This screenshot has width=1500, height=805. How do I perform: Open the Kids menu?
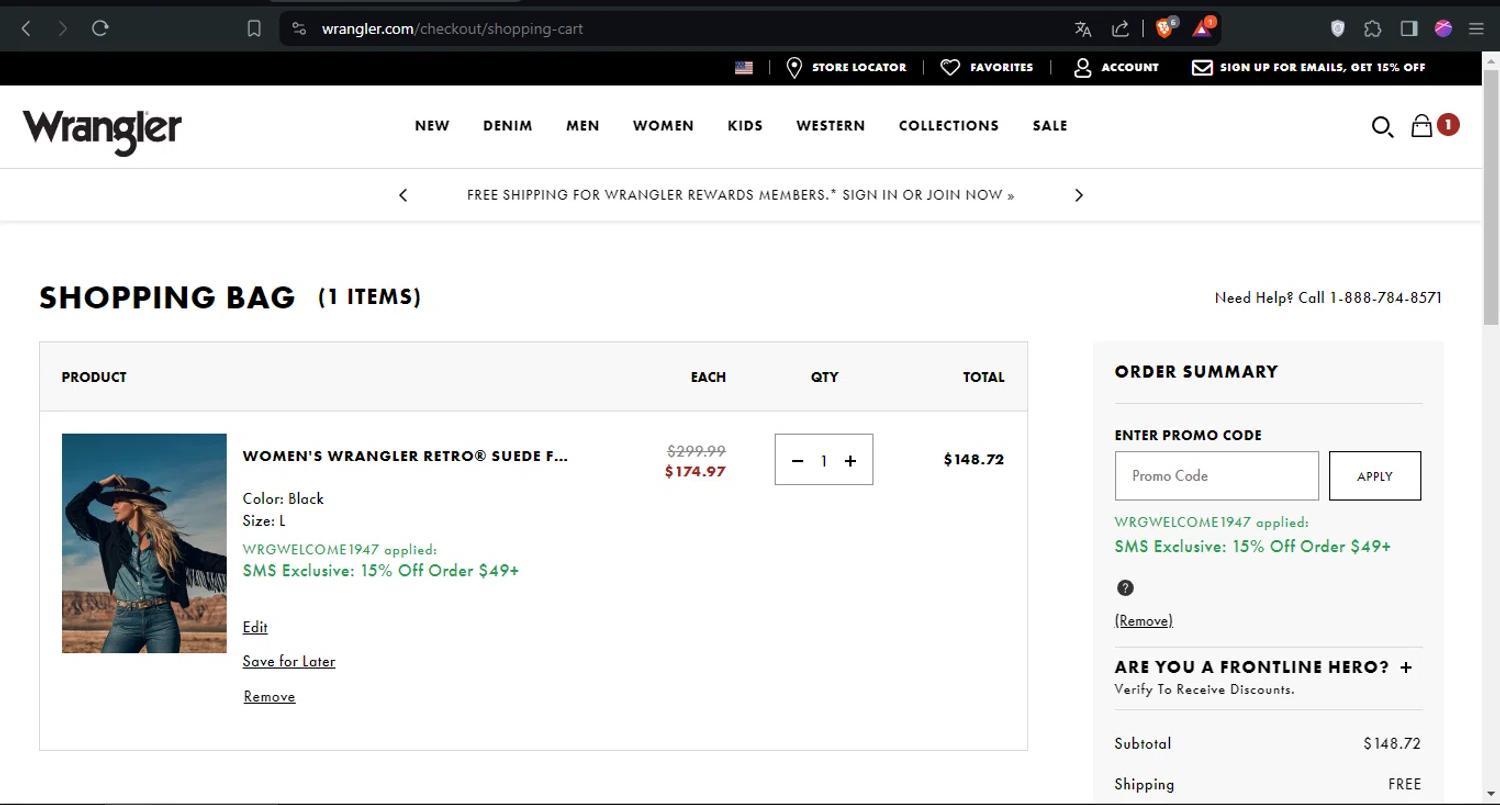click(x=745, y=125)
